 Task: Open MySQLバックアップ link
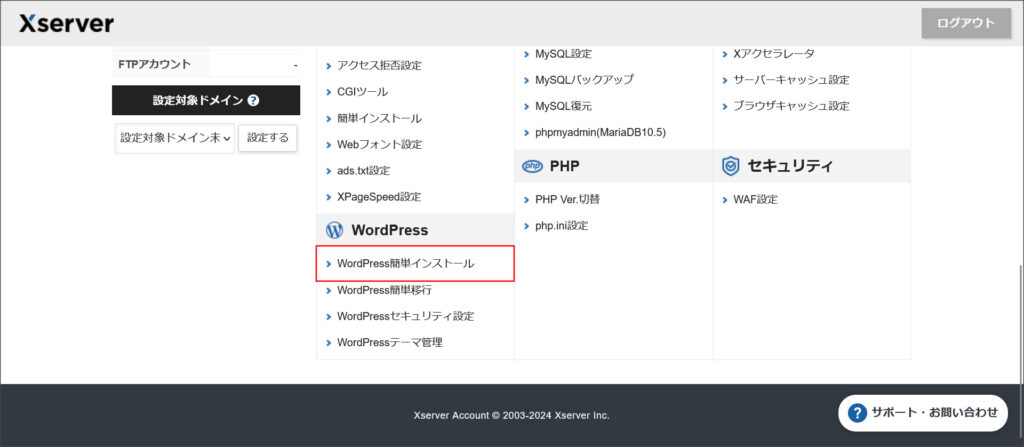[584, 80]
